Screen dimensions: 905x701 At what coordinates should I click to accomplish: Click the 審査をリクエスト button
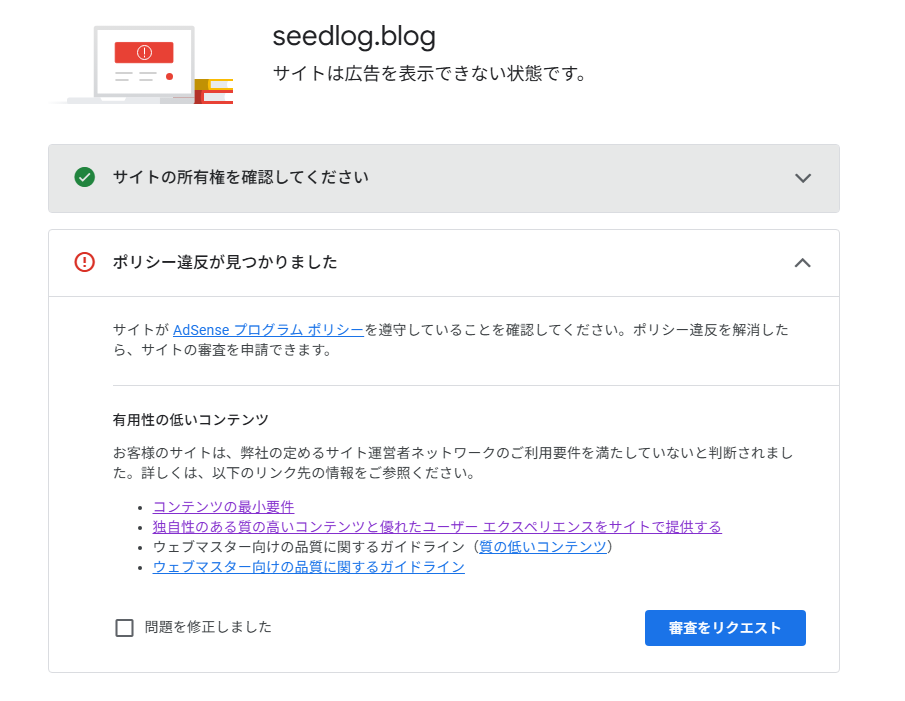[x=725, y=628]
